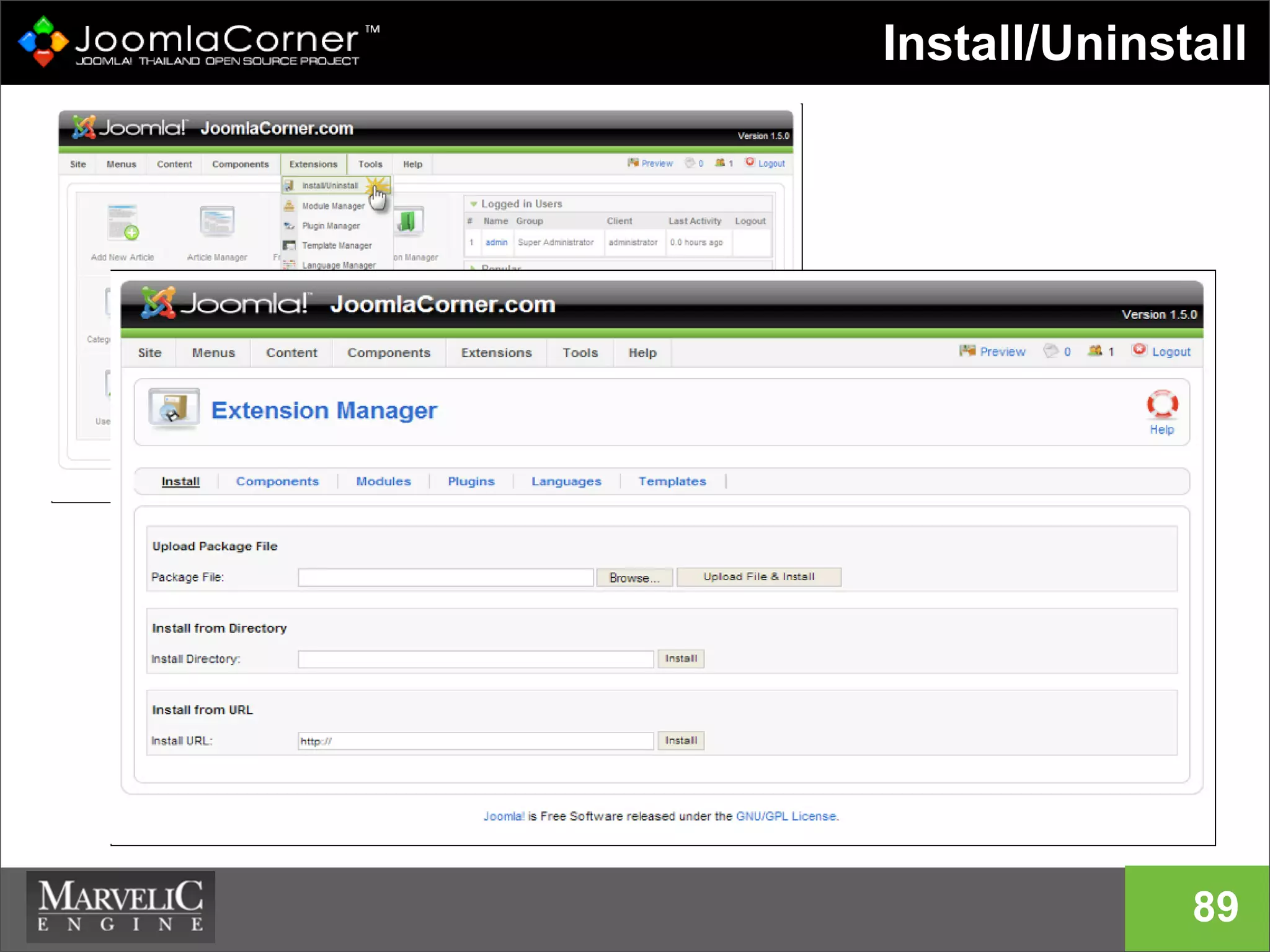Click Plugin Manager menu icon in back window
Viewport: 1270px width, 952px height.
[x=289, y=226]
